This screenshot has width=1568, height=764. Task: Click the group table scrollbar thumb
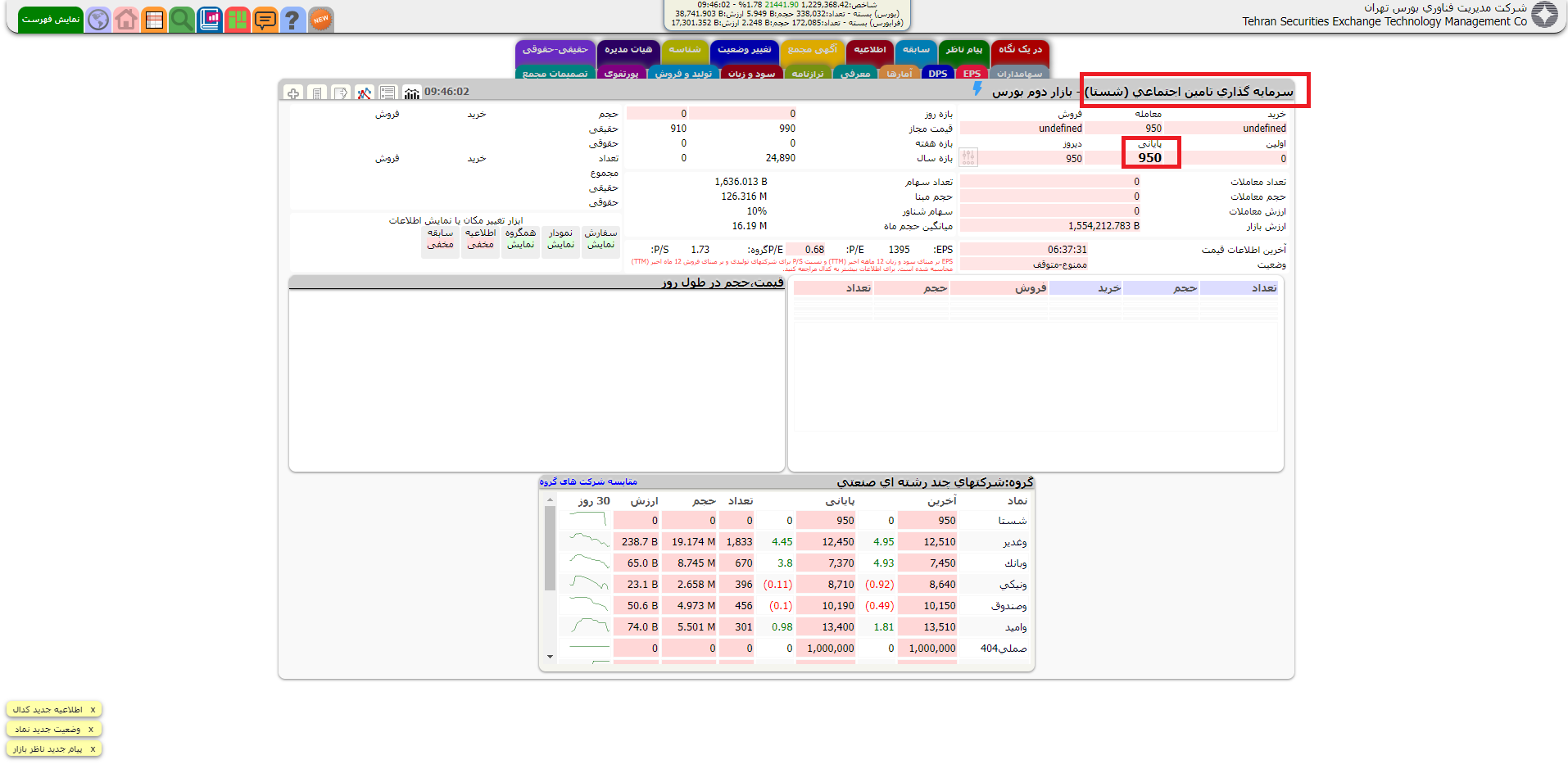pyautogui.click(x=550, y=548)
